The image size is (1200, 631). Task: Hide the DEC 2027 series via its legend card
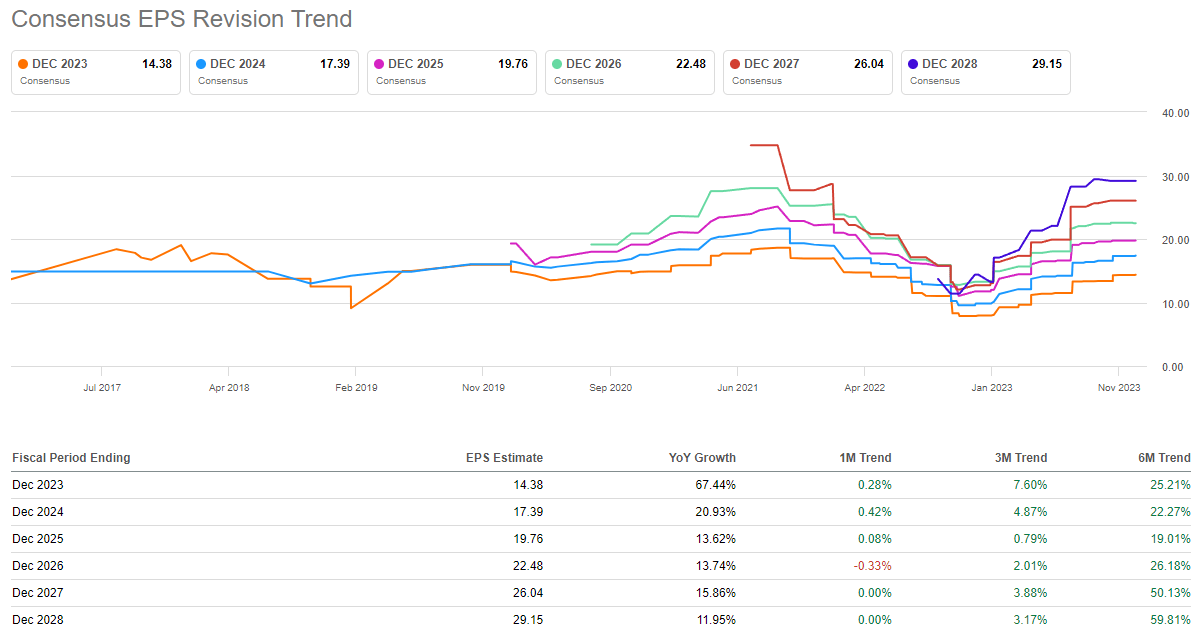(808, 72)
